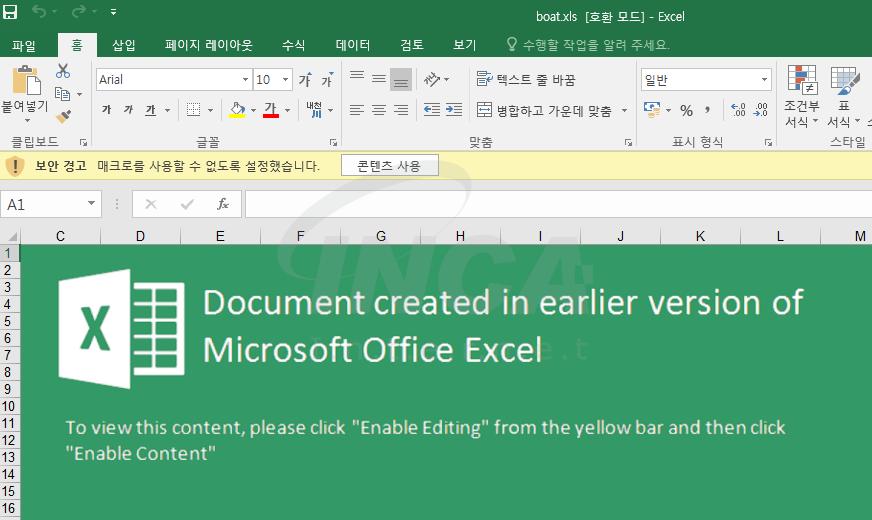Open the 파일 tab

[24, 45]
